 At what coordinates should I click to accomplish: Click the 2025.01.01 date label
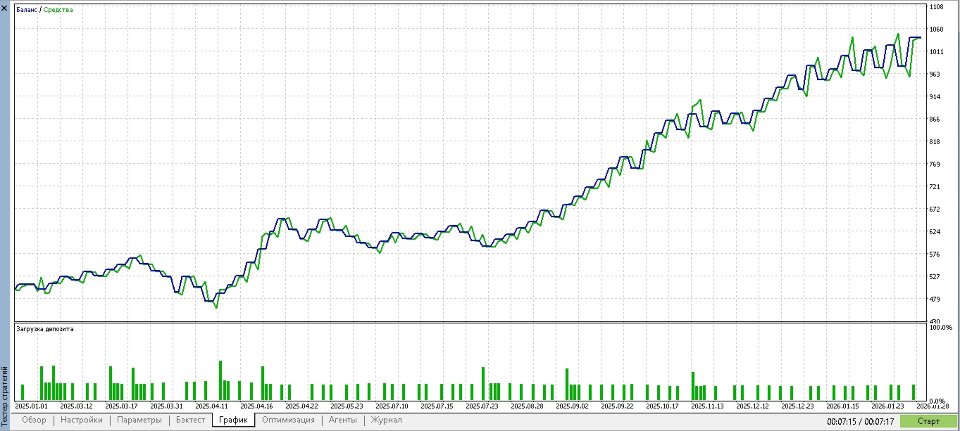pos(32,406)
